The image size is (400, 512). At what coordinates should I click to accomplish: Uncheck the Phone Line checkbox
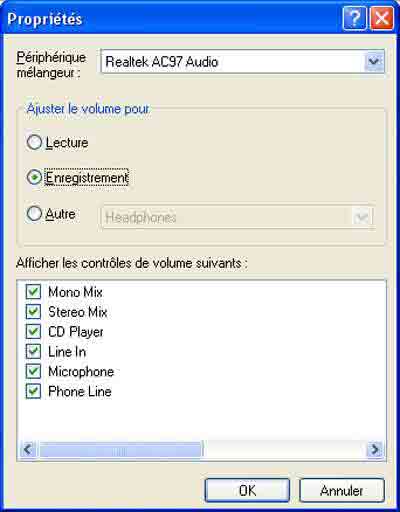[33, 391]
